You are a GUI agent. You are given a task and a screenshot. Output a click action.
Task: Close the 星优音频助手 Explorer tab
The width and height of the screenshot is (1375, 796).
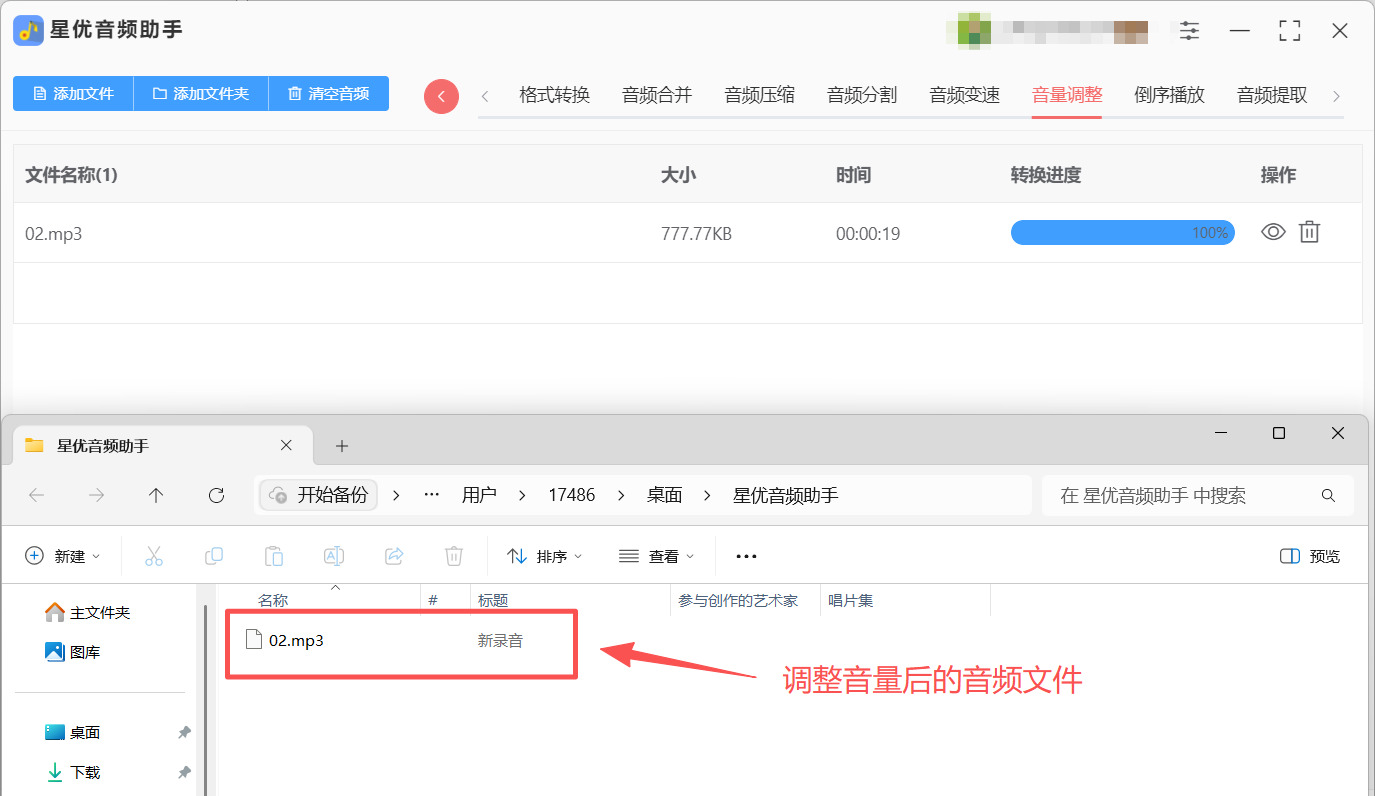[x=286, y=445]
